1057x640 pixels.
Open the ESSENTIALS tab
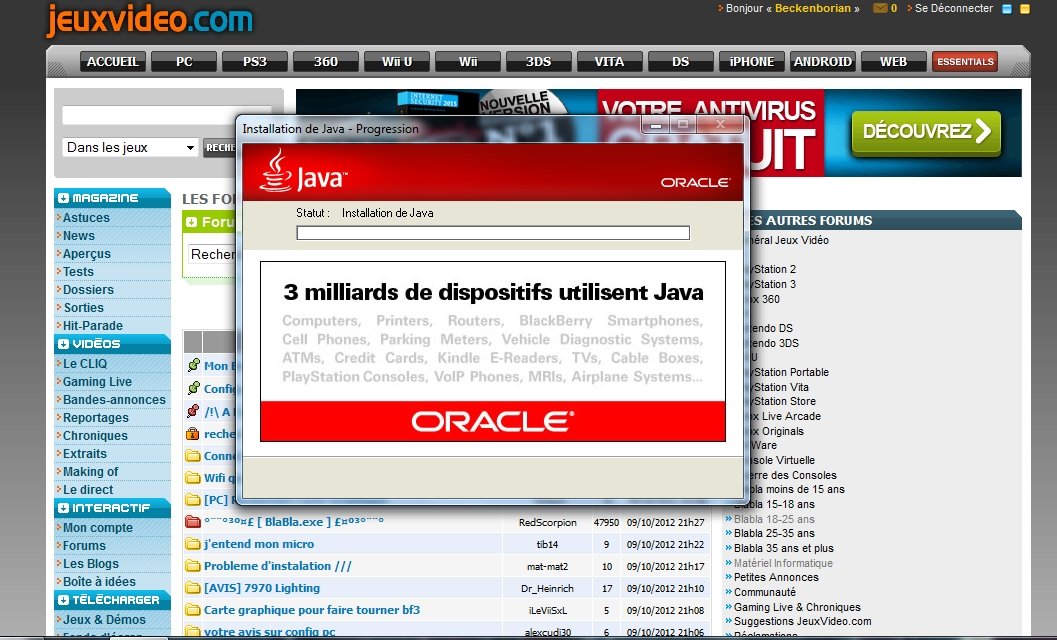point(965,62)
